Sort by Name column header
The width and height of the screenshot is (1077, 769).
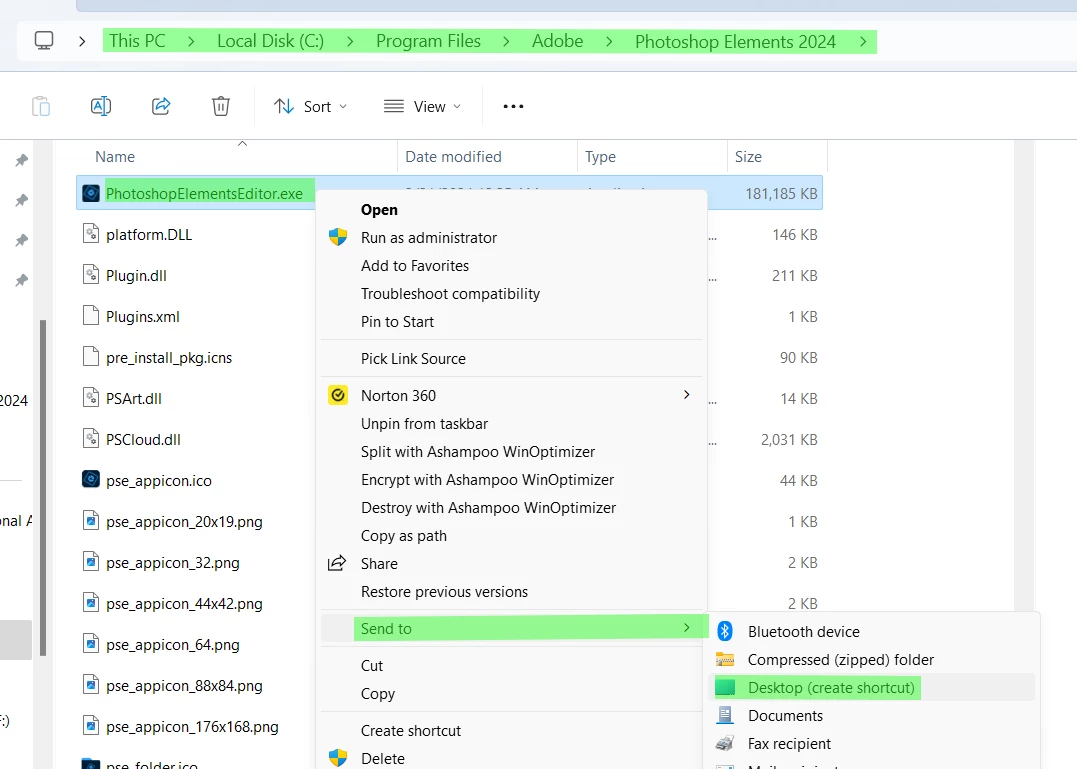(115, 157)
